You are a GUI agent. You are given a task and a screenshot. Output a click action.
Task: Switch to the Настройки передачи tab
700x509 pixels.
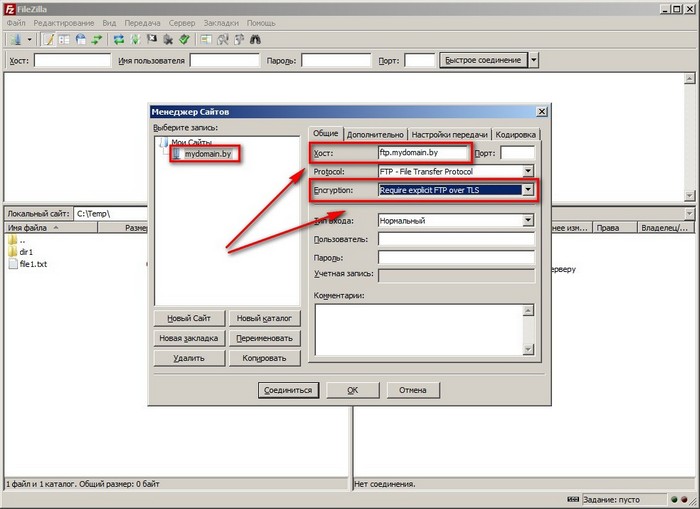click(x=450, y=134)
